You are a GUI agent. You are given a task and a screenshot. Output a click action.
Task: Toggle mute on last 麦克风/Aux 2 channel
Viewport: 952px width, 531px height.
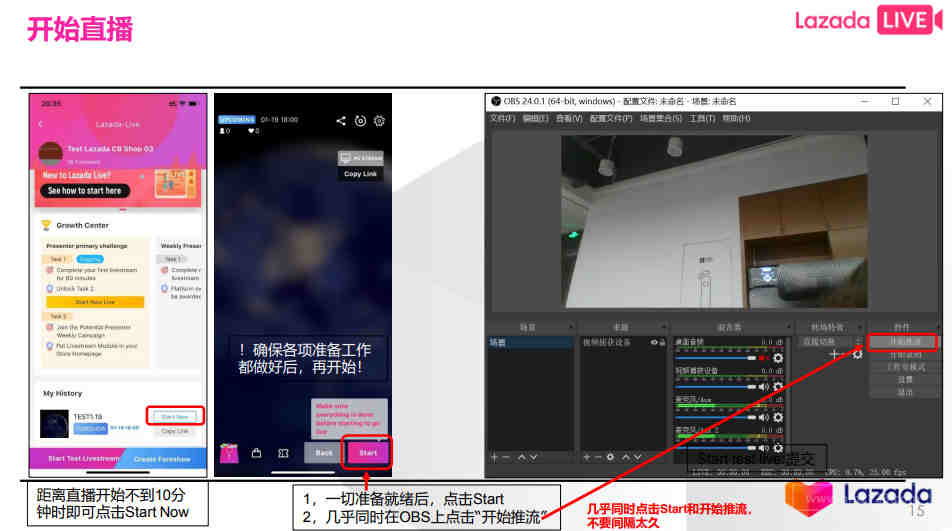[x=763, y=448]
